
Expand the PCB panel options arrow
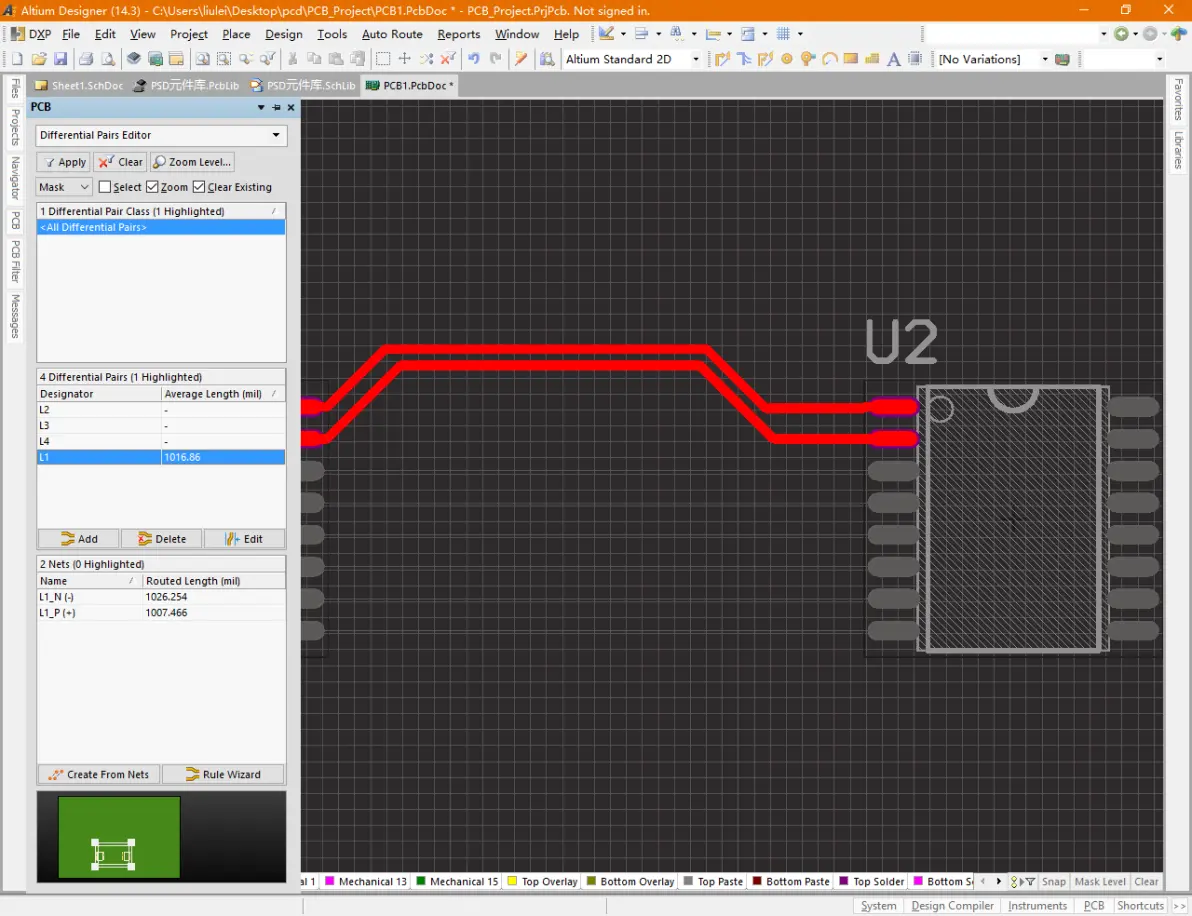(261, 108)
